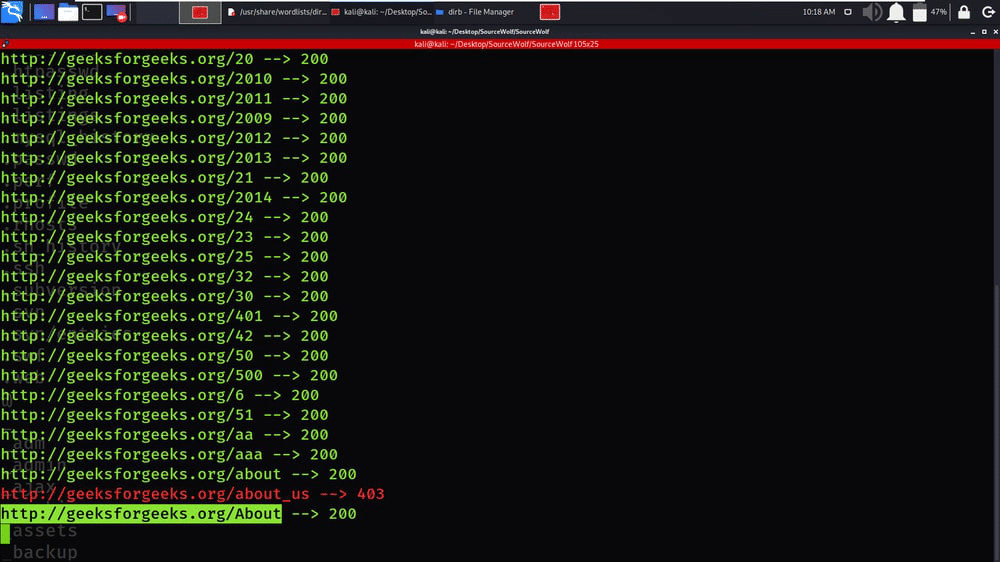Screen dimensions: 1000x562
Task: Click the line http://geeksforgeeks.org/32 --> 200
Action: click(x=165, y=276)
